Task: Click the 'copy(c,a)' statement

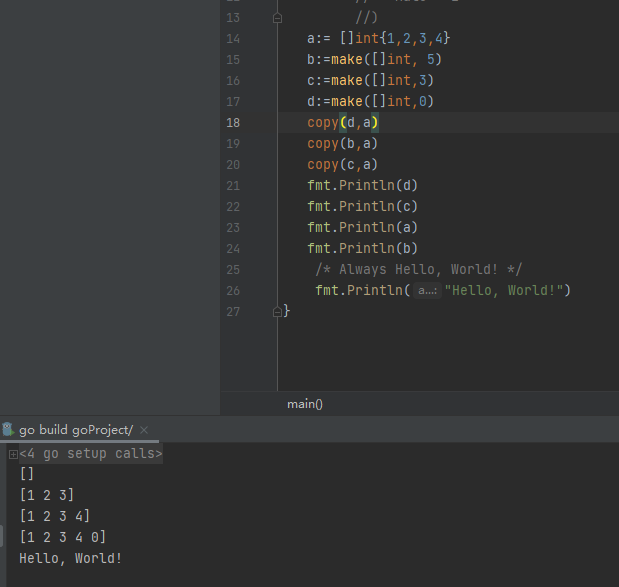Action: pyautogui.click(x=343, y=165)
